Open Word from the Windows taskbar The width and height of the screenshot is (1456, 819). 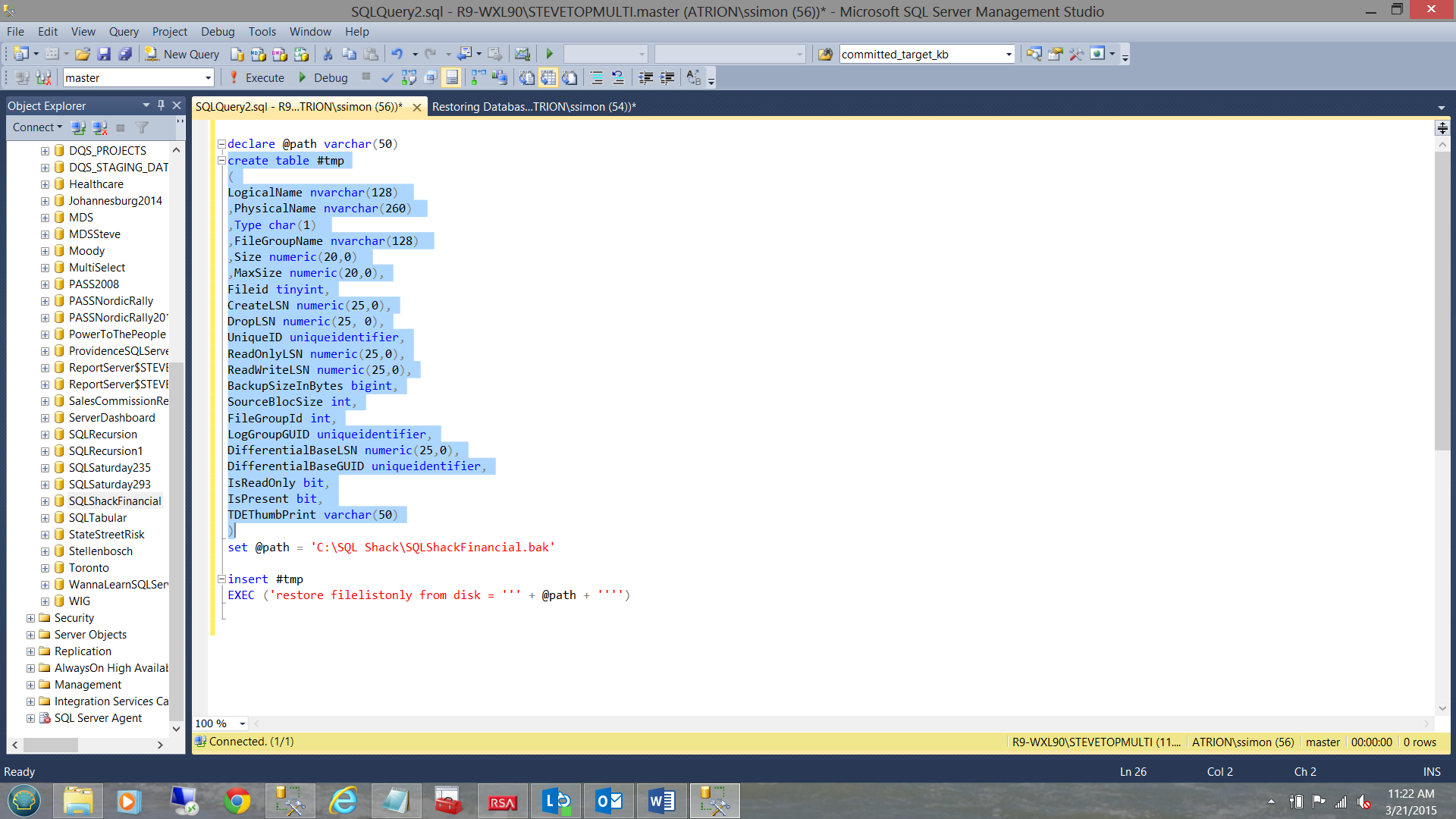pyautogui.click(x=661, y=801)
